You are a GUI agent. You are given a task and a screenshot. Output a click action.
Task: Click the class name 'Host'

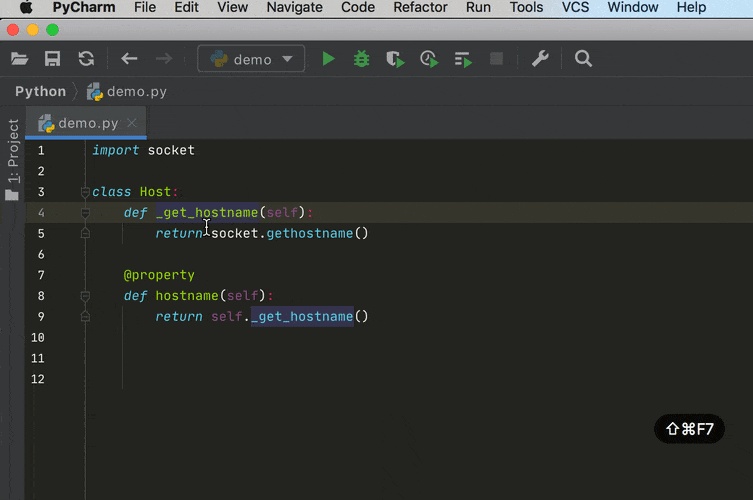tap(155, 192)
